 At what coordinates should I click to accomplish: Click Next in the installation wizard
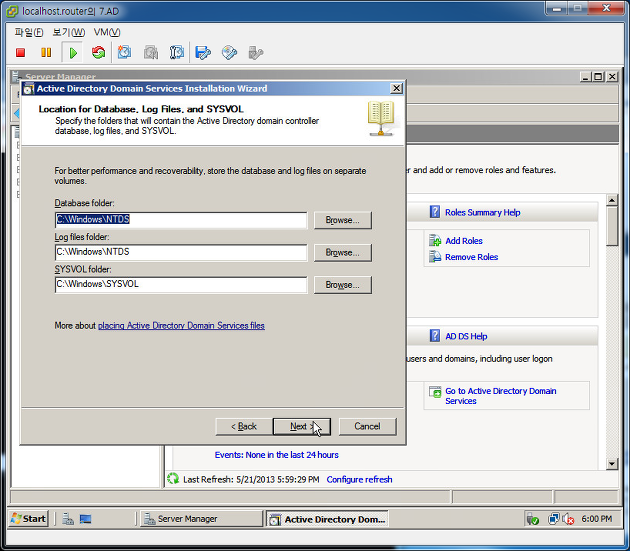coord(302,426)
